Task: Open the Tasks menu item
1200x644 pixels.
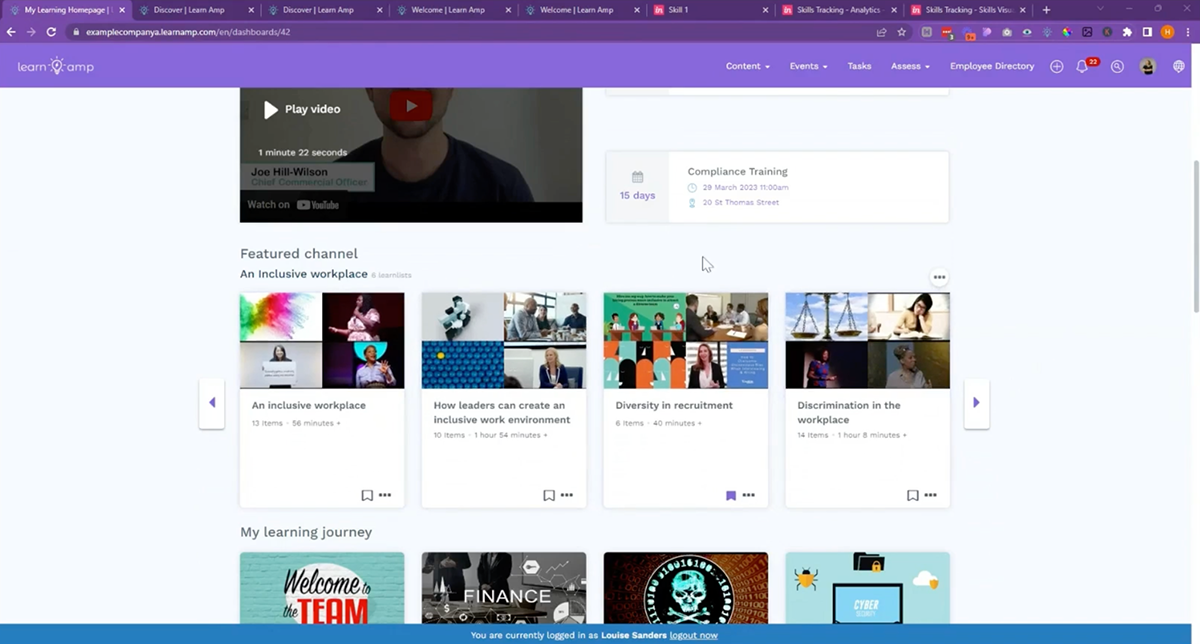Action: 859,67
